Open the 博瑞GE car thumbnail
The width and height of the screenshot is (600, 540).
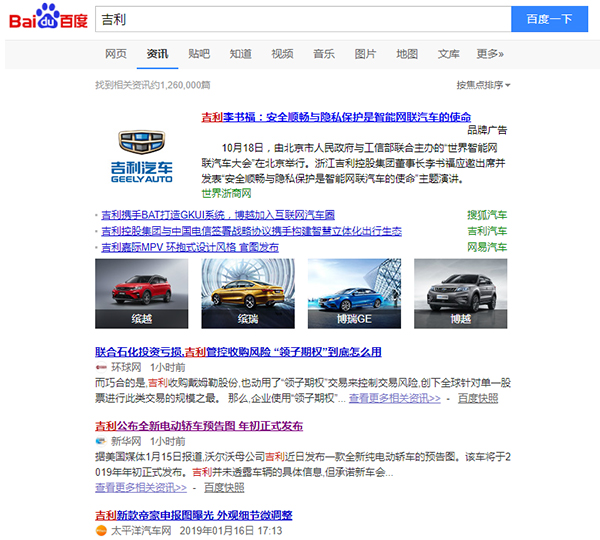353,293
